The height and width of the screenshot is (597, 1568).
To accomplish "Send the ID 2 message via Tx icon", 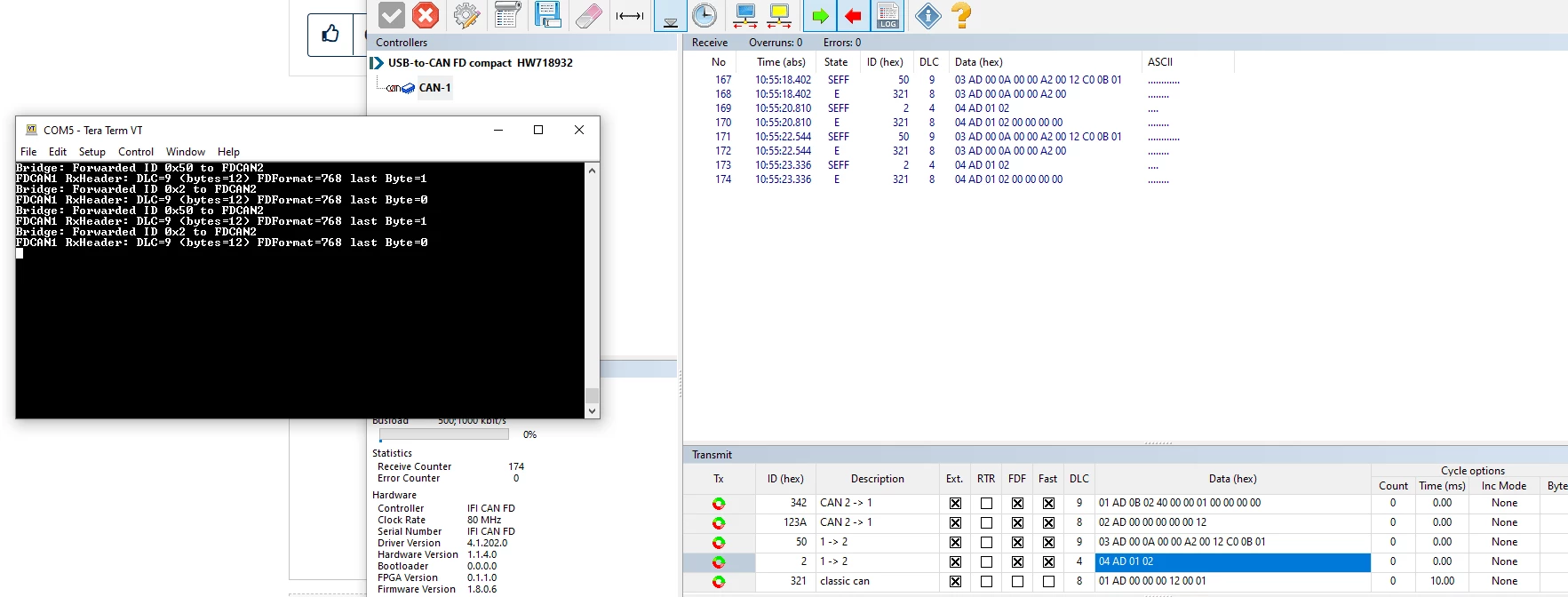I will click(x=719, y=562).
